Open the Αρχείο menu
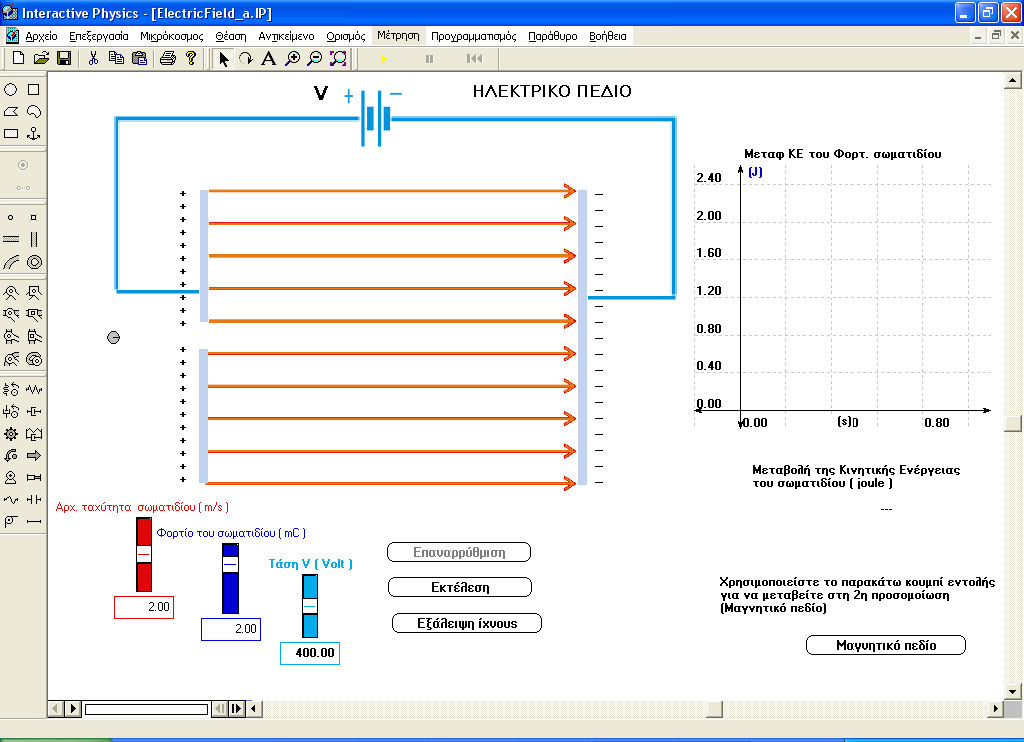 pos(41,36)
